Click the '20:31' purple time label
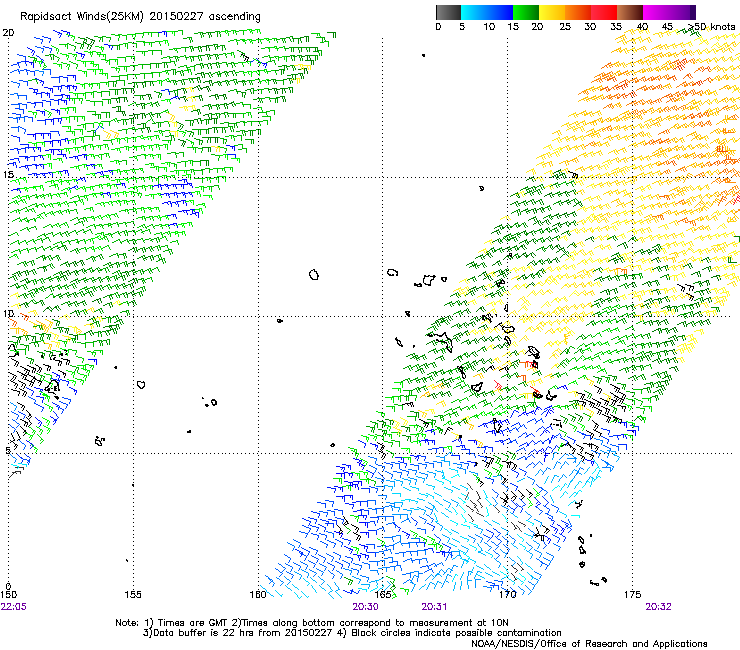The image size is (740, 650). [x=434, y=607]
